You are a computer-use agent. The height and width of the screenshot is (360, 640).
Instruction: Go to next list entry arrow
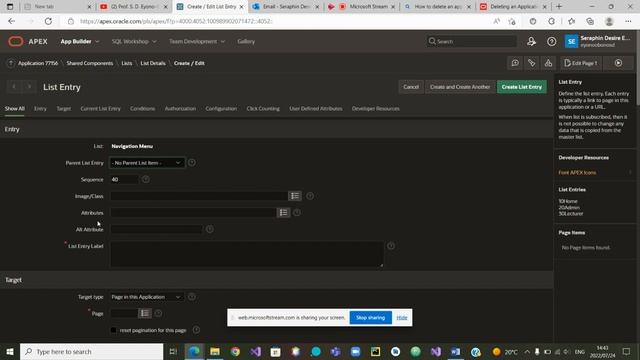[x=29, y=87]
